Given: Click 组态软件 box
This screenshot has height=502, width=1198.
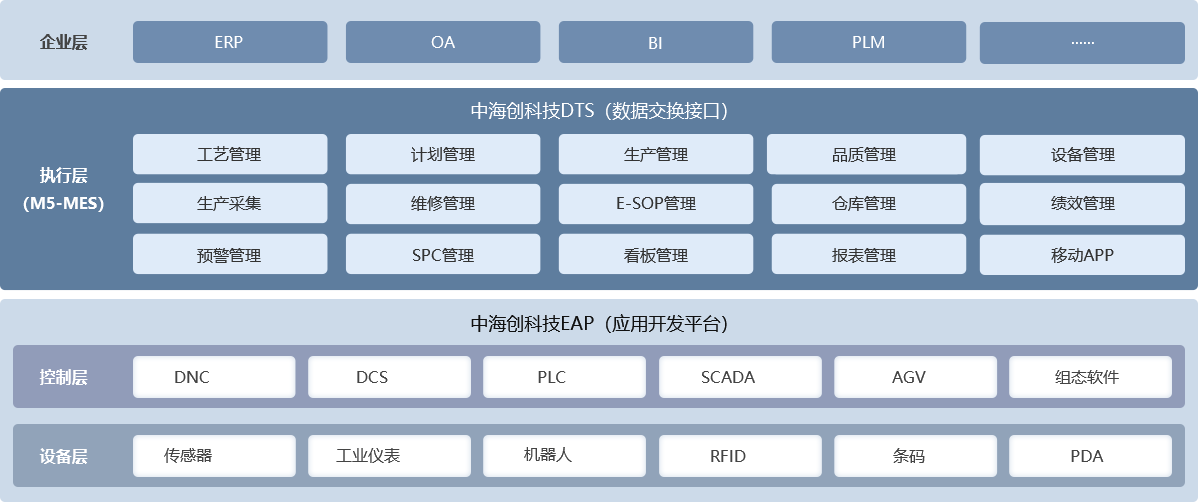Looking at the screenshot, I should (1090, 377).
